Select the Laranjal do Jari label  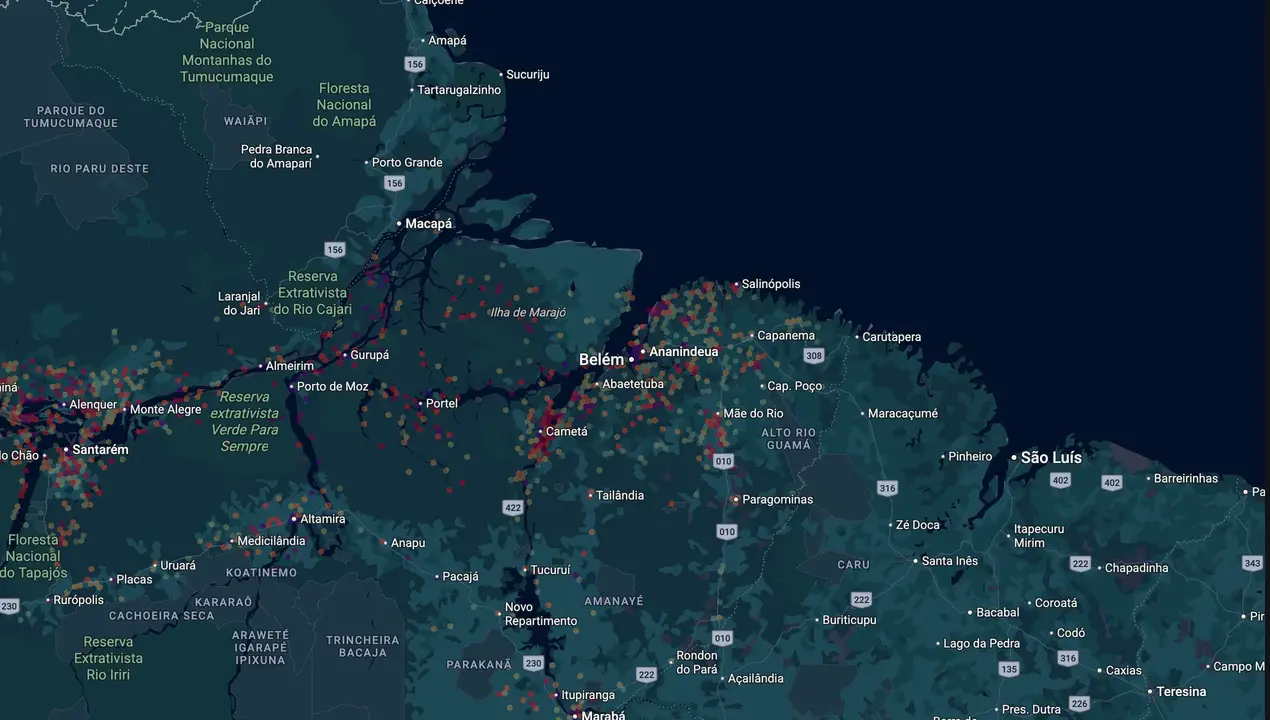pyautogui.click(x=239, y=304)
